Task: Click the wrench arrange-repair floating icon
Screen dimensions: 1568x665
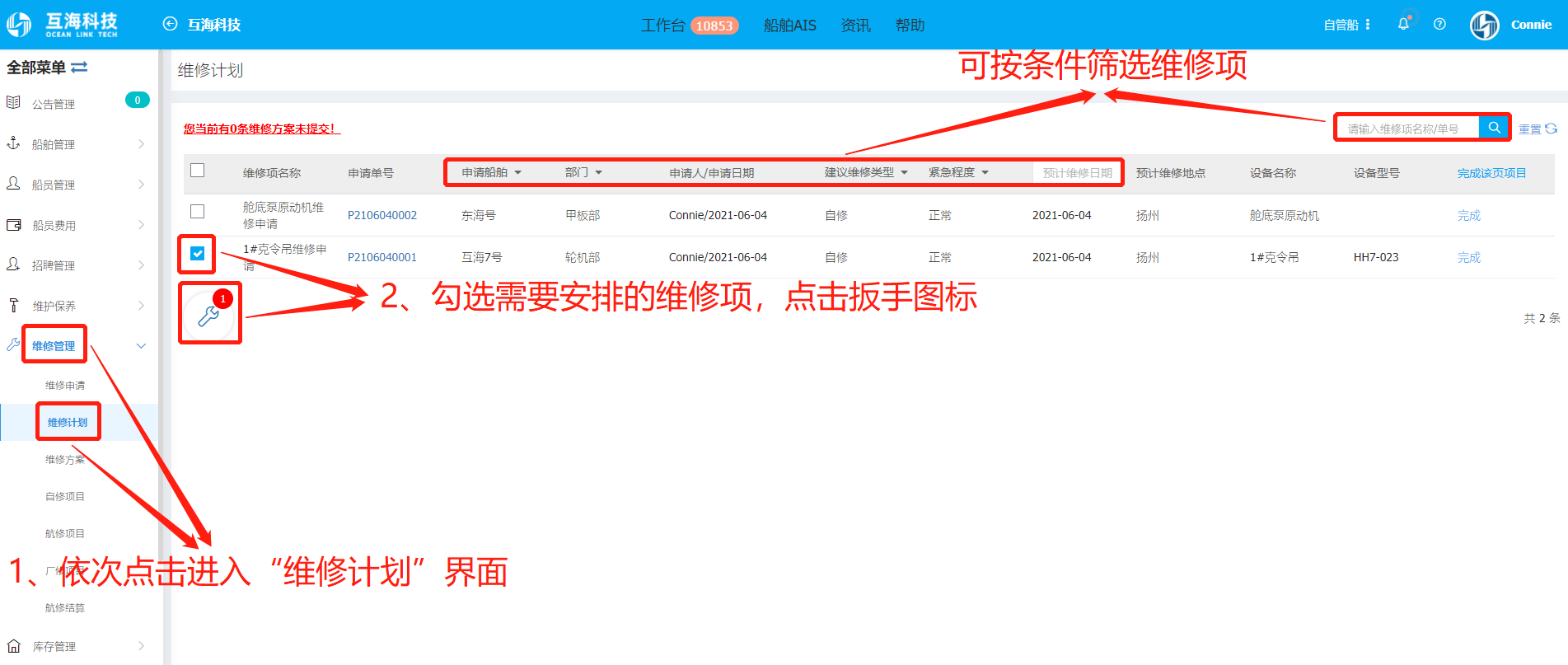Action: coord(209,315)
